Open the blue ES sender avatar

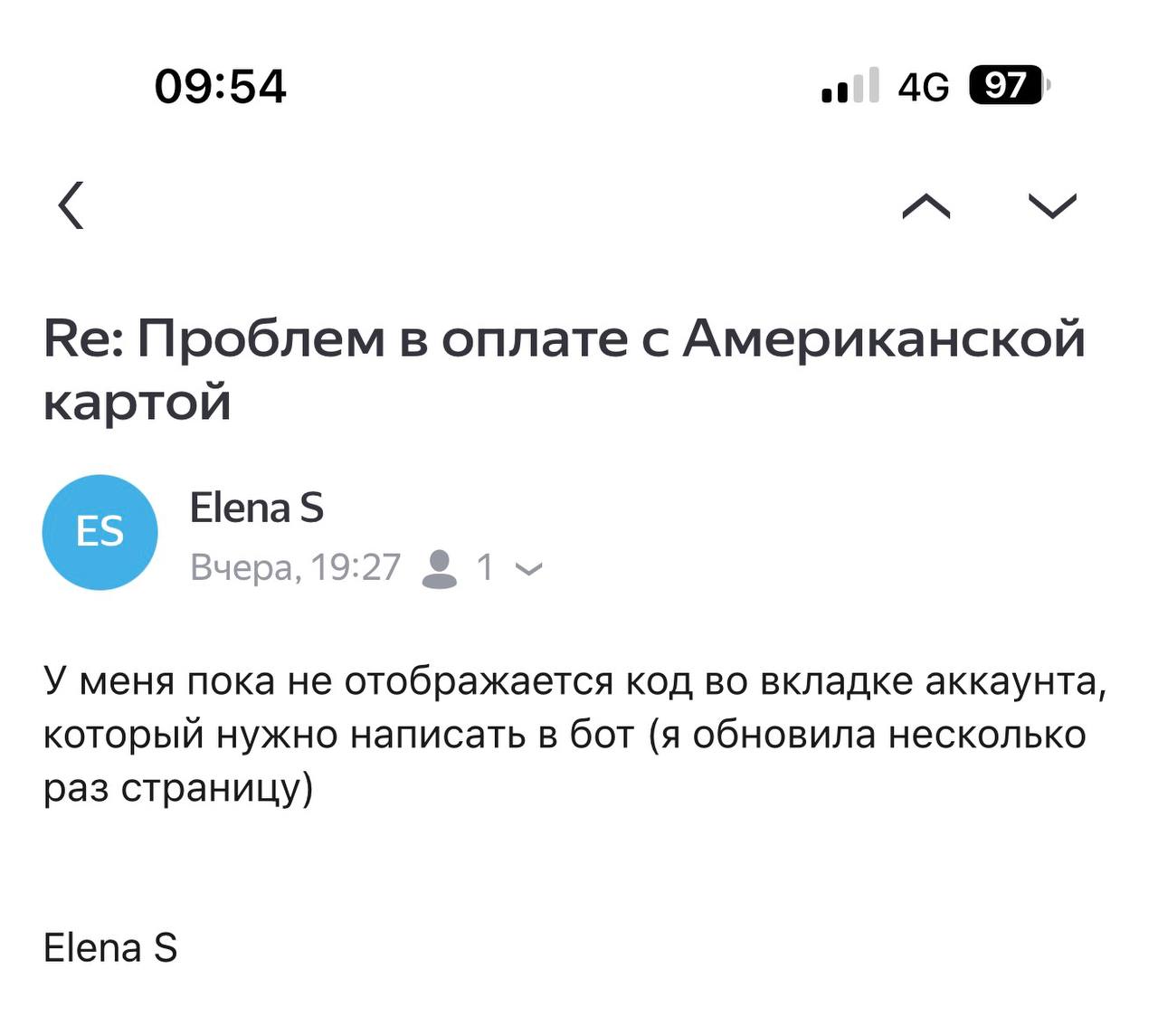coord(100,532)
